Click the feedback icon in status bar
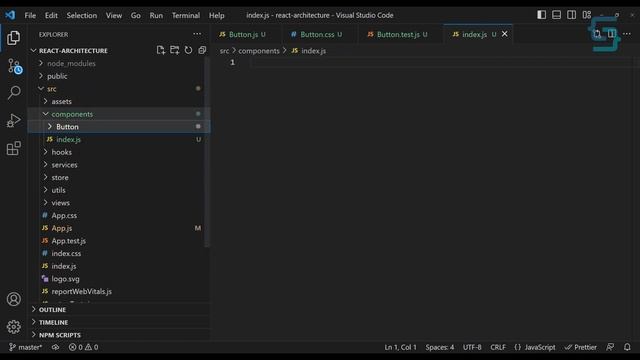Viewport: 640px width, 360px height. click(610, 347)
